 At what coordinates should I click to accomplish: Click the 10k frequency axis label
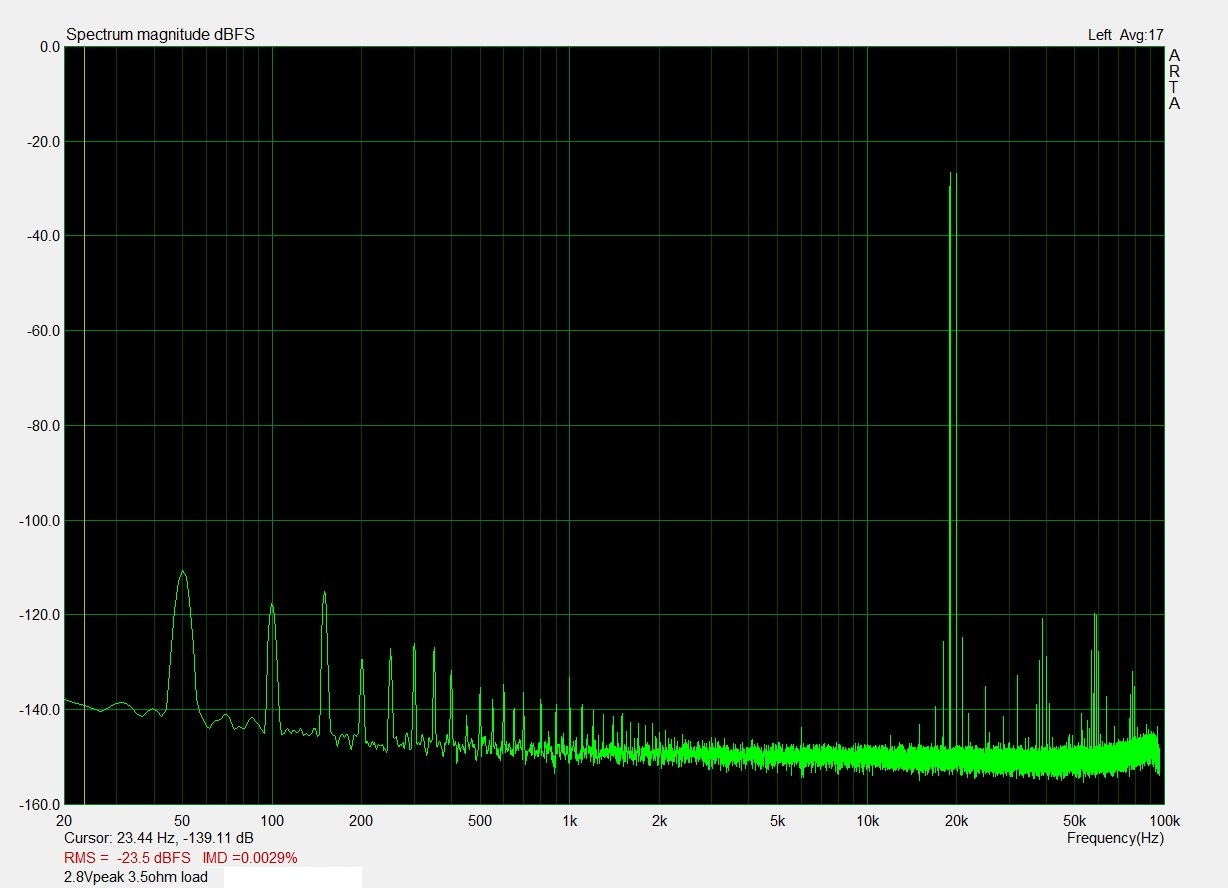(x=867, y=821)
